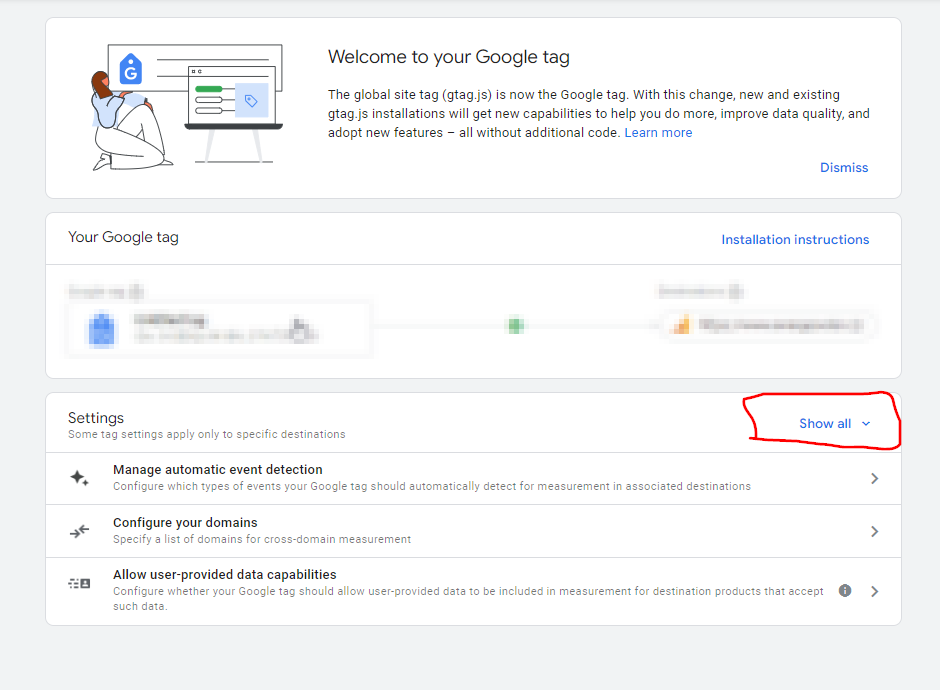
Task: Click the blurred copy icon beside the tag ID
Action: tap(299, 326)
